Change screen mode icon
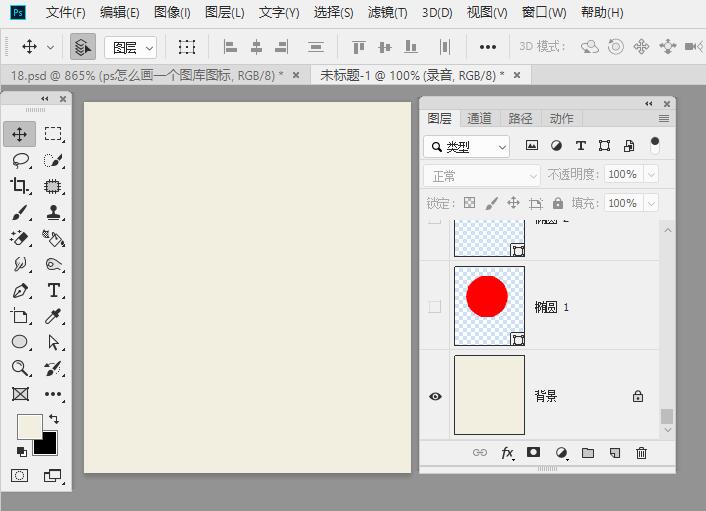This screenshot has height=511, width=706. coord(53,475)
